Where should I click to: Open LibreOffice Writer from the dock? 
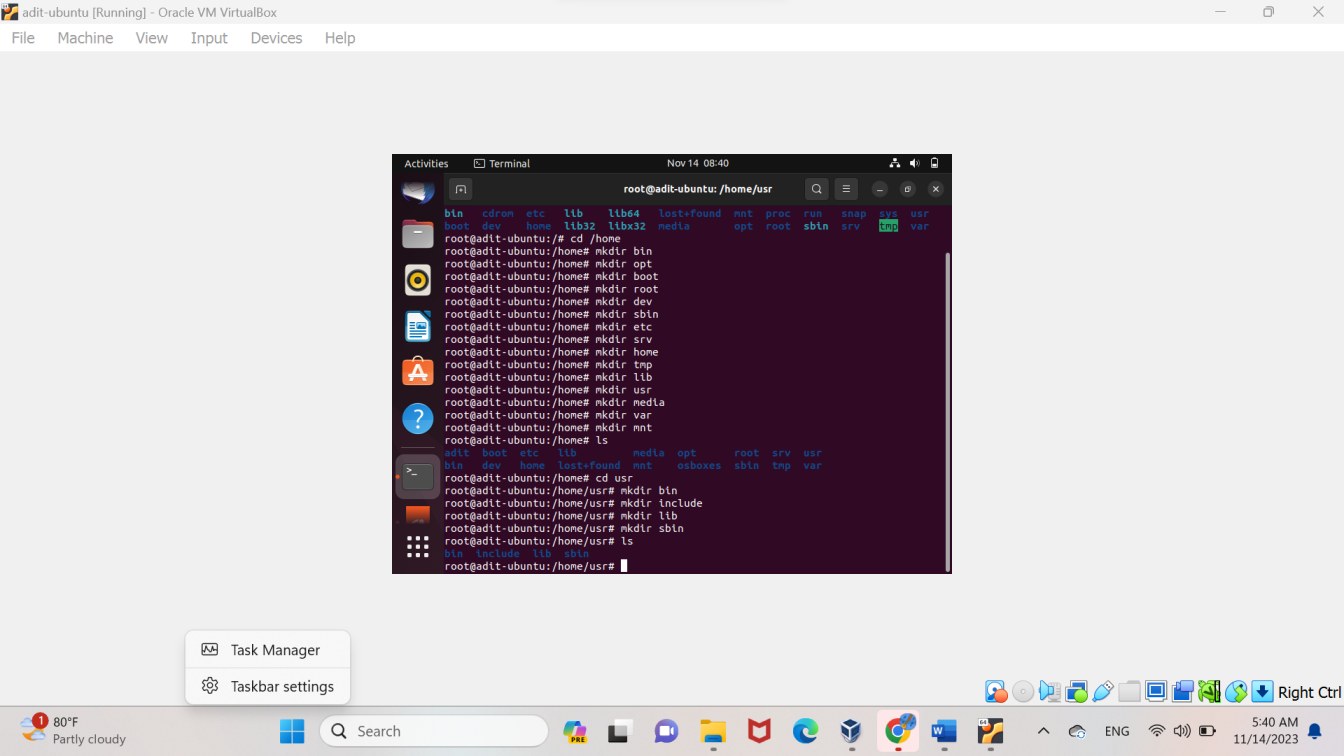[x=418, y=326]
